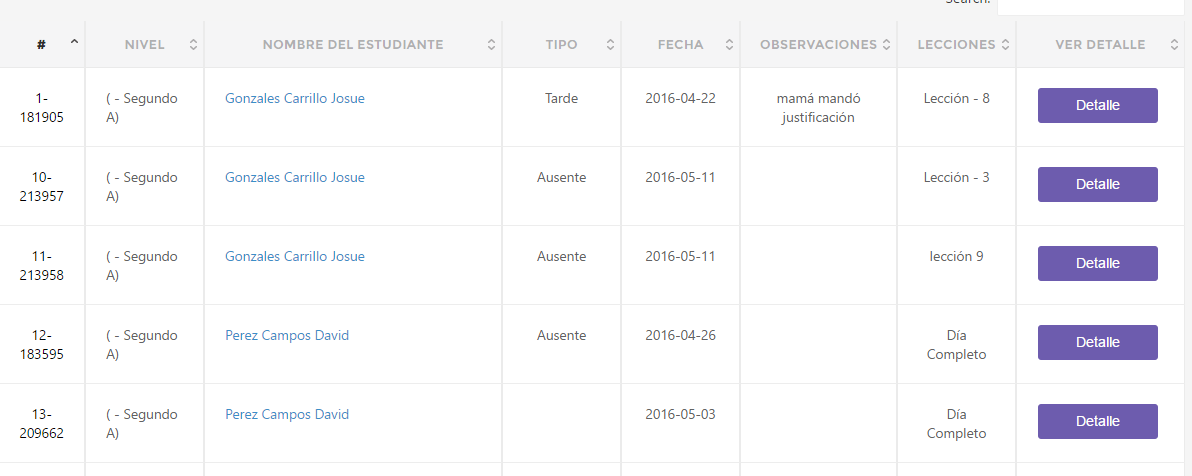Click the VER DETALLE sort icon
The width and height of the screenshot is (1192, 476).
click(1174, 45)
